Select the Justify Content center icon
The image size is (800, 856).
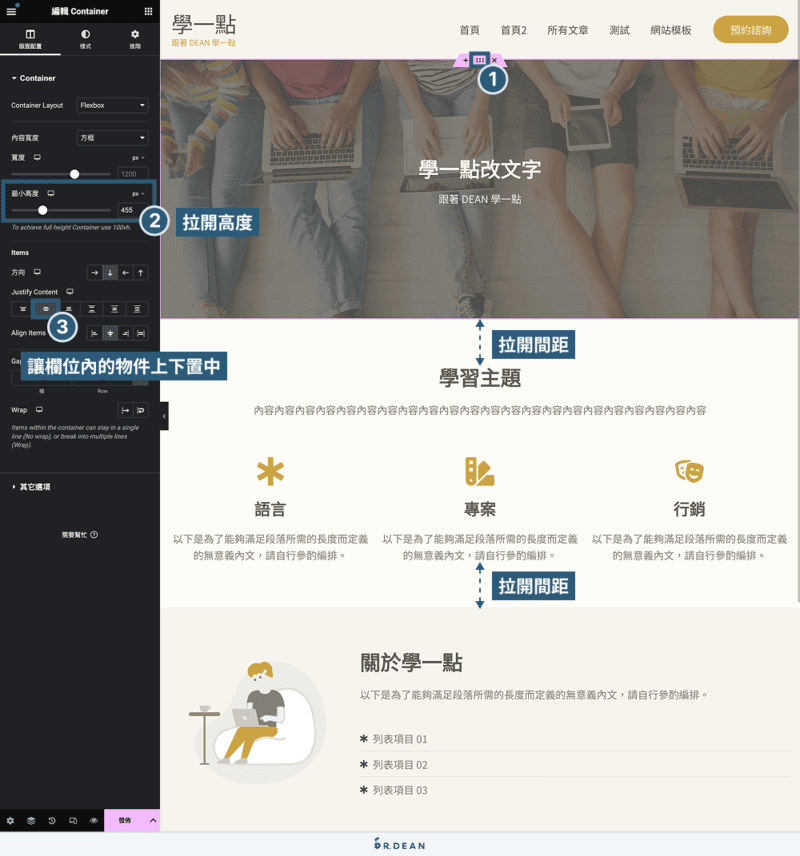tap(46, 309)
